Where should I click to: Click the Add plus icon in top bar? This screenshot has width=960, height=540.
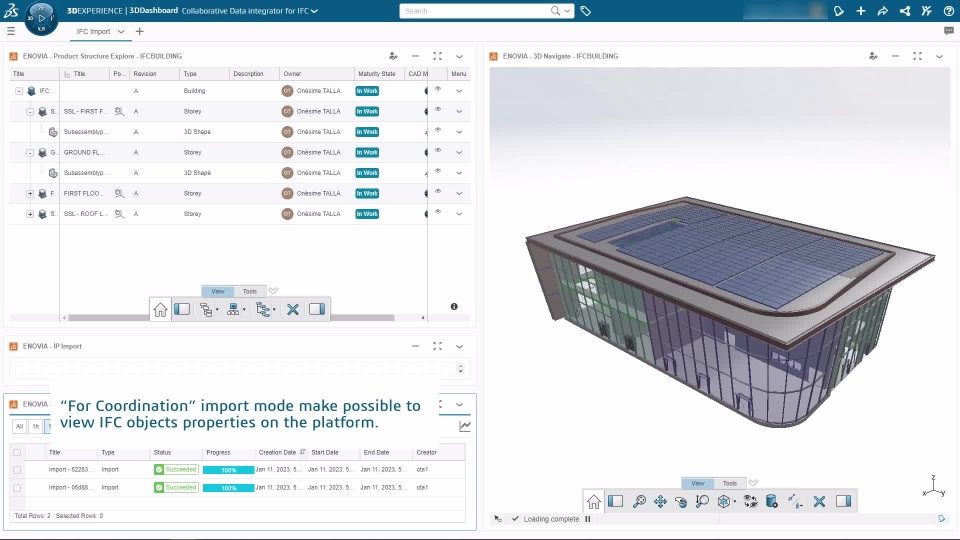click(x=861, y=11)
